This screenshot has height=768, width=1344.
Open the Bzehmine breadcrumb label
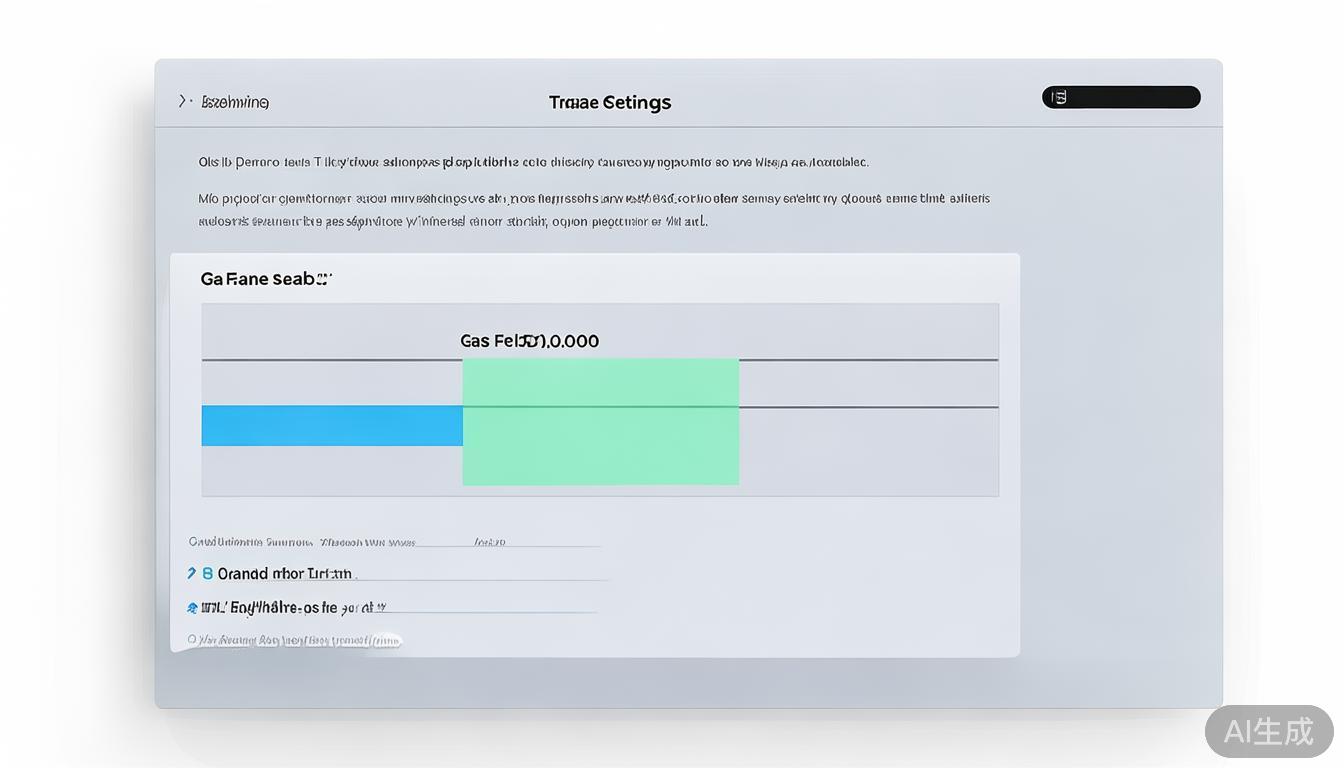pyautogui.click(x=235, y=102)
